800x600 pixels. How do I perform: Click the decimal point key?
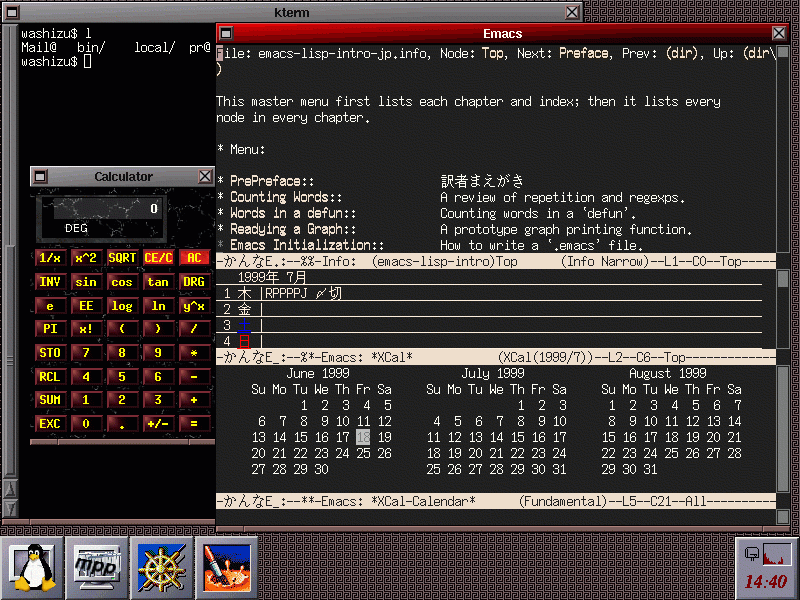(122, 423)
